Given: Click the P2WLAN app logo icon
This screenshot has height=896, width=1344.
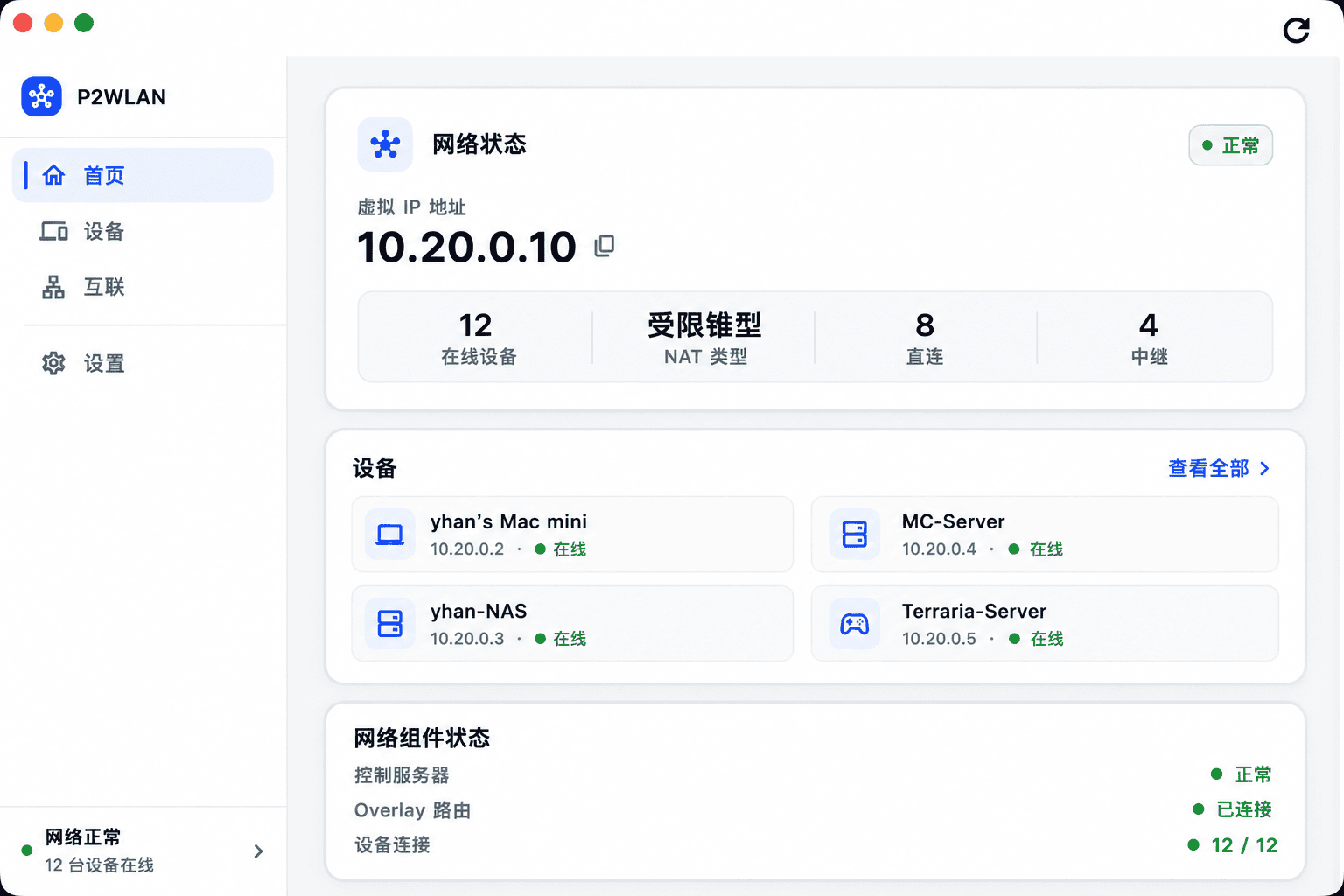Looking at the screenshot, I should tap(41, 96).
